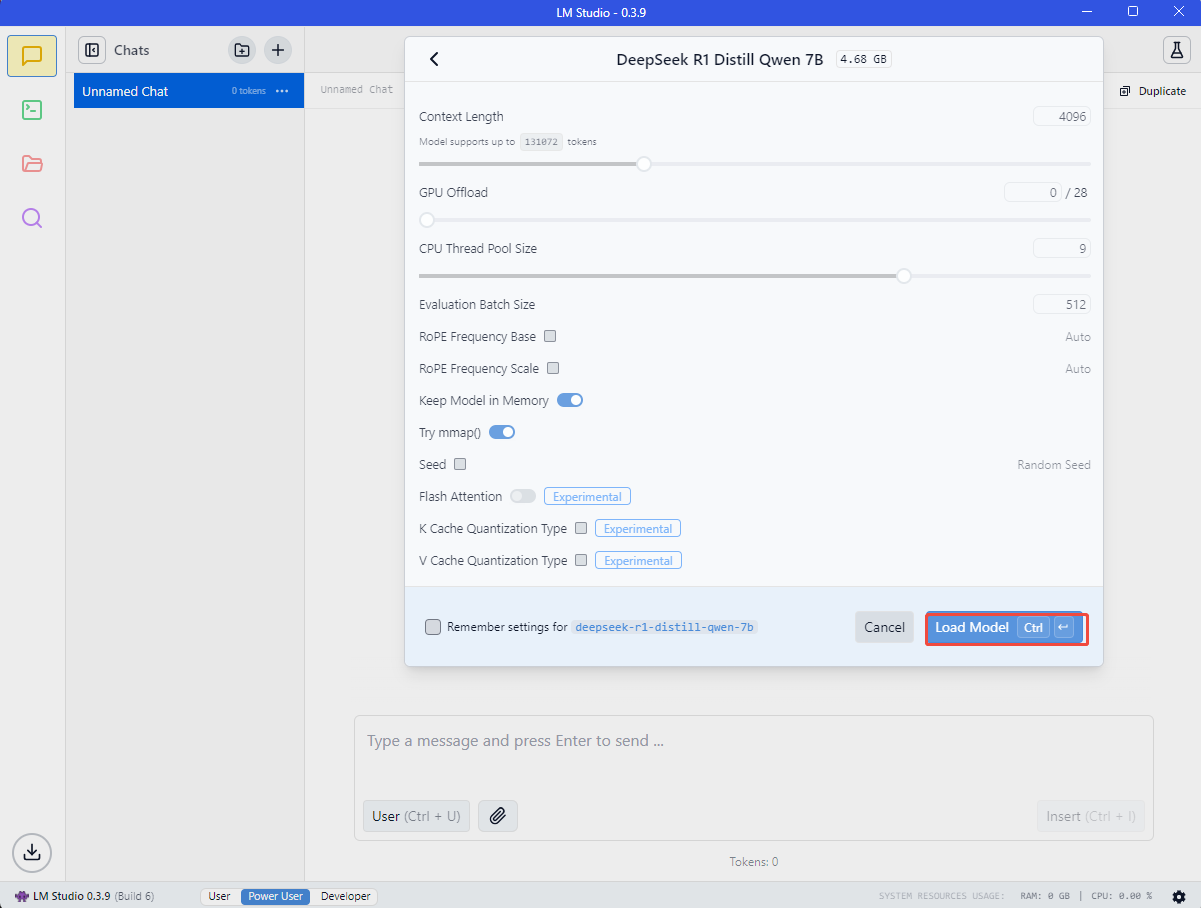Toggle Keep Model in Memory switch
1201x908 pixels.
point(570,400)
